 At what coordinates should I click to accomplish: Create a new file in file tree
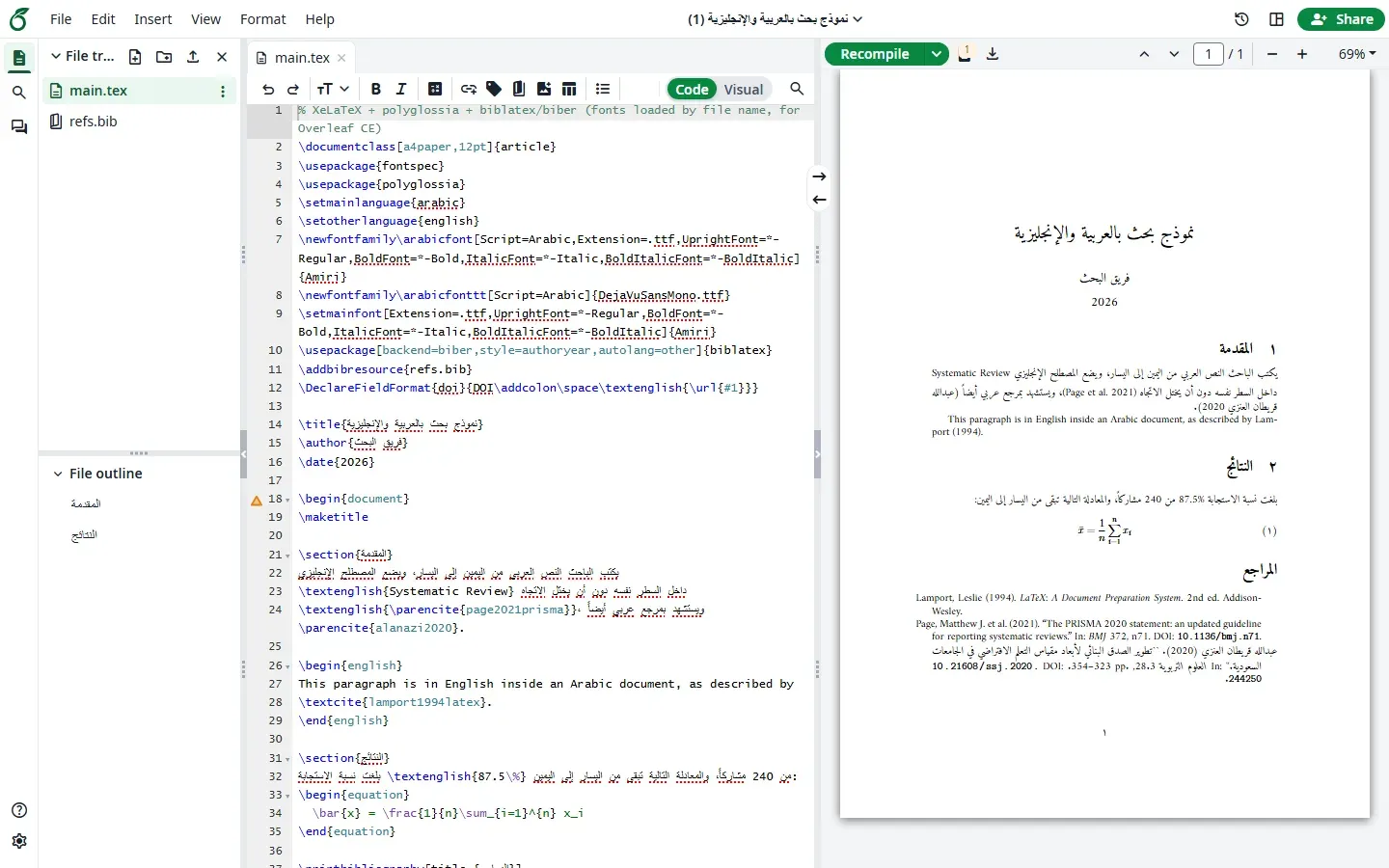[135, 57]
